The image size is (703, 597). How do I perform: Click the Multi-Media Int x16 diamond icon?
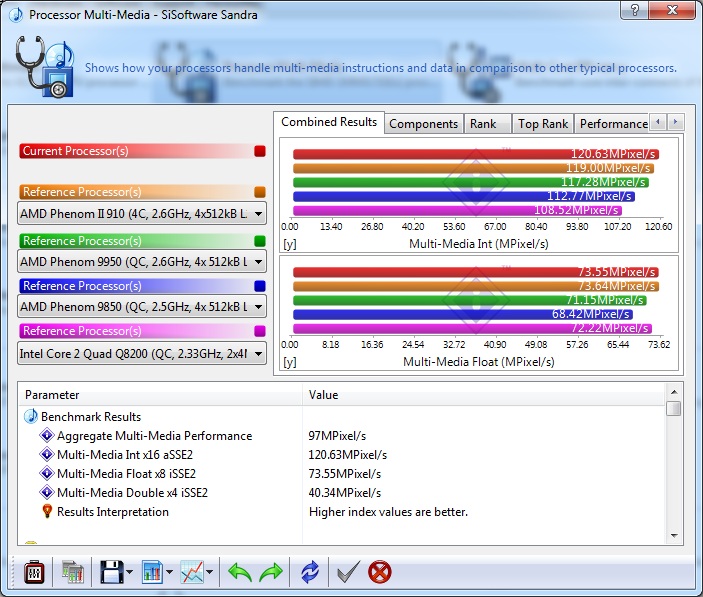[47, 454]
